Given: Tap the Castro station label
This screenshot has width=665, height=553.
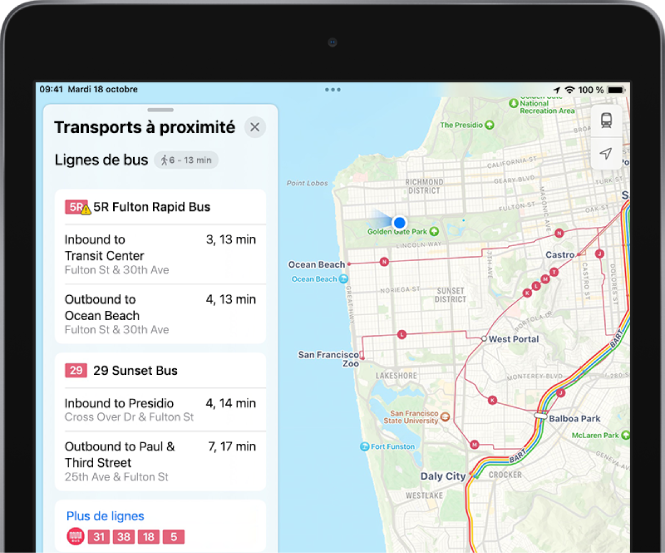Looking at the screenshot, I should pos(560,255).
